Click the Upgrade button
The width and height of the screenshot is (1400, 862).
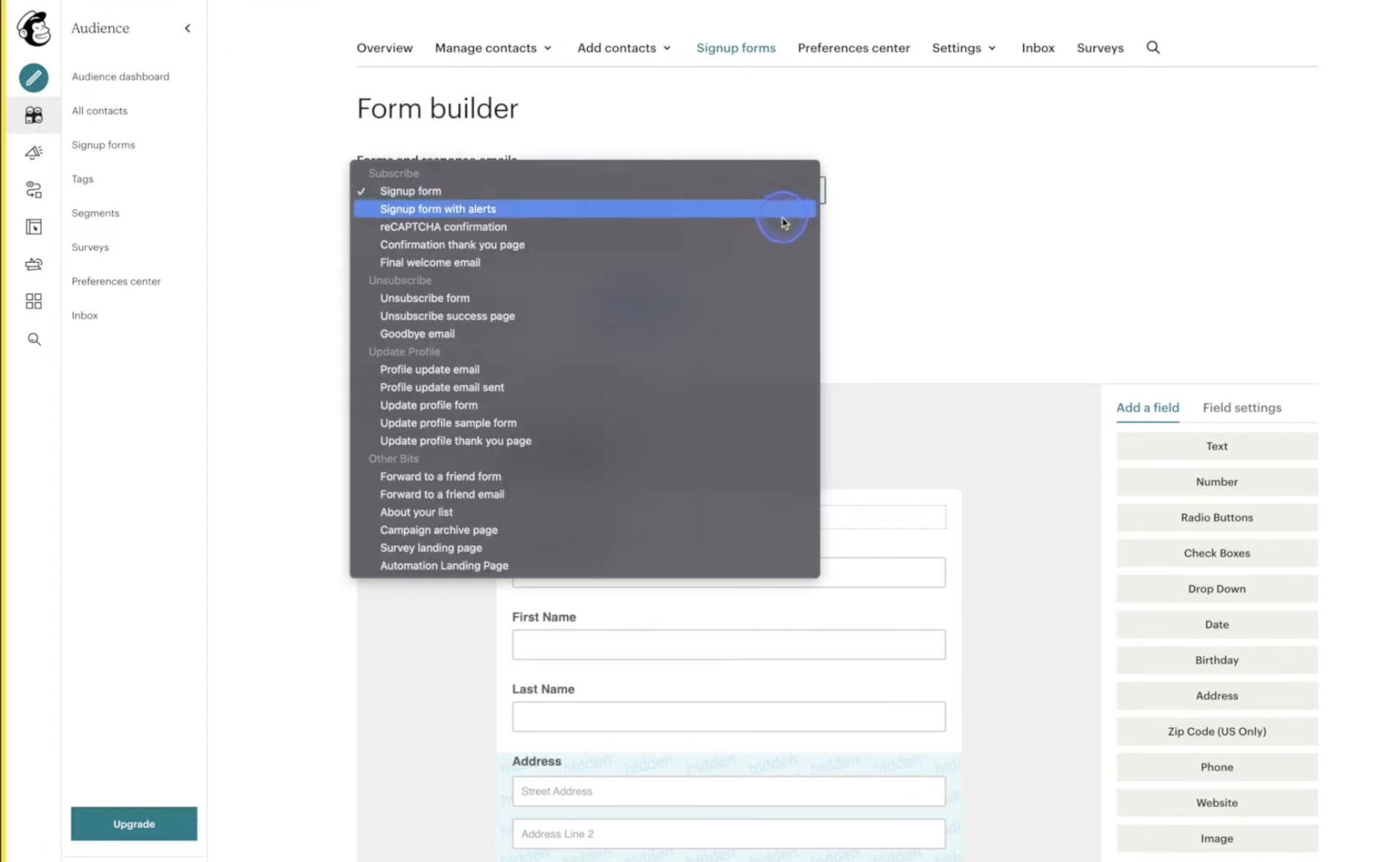pyautogui.click(x=134, y=823)
